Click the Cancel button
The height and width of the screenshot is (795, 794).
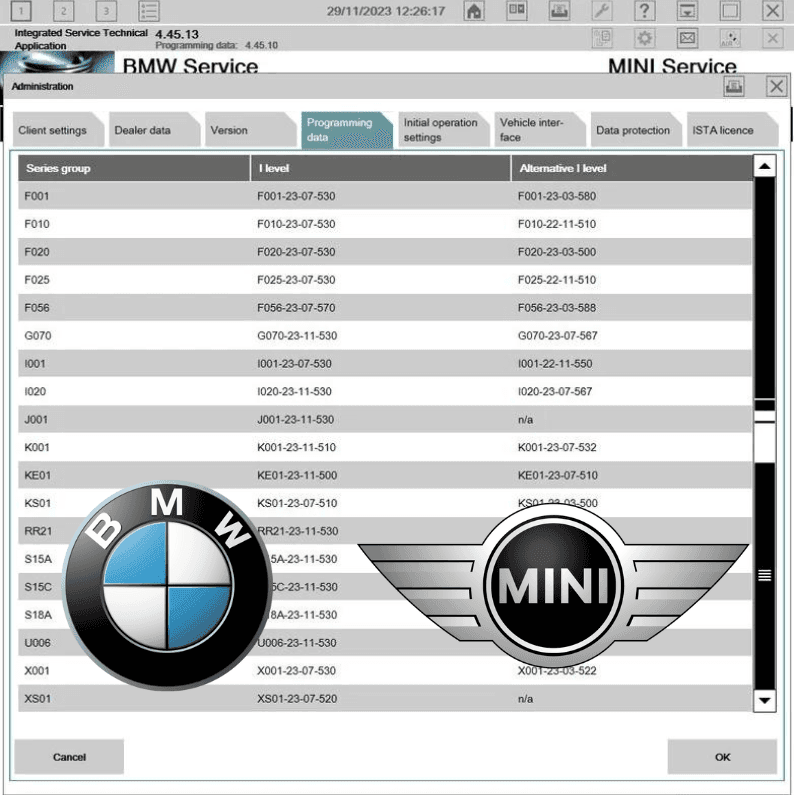[x=69, y=757]
